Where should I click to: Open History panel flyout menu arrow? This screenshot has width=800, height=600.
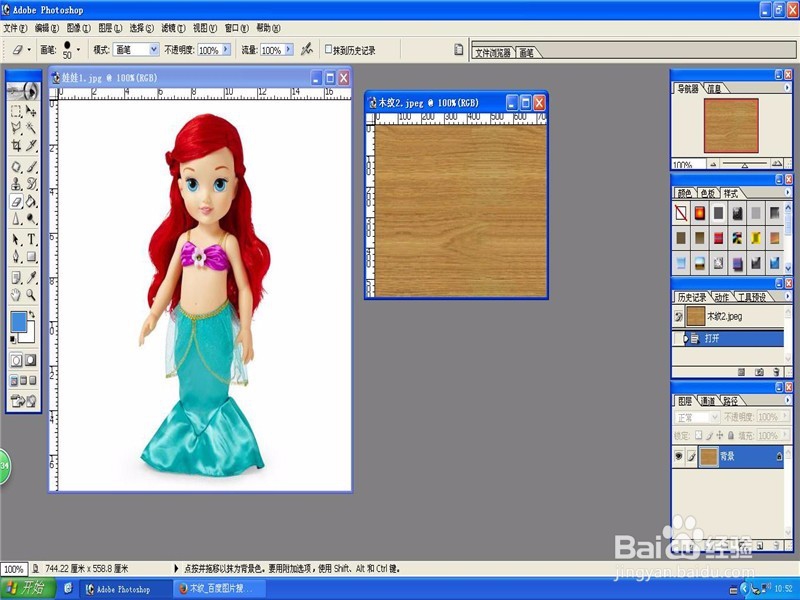tap(787, 296)
